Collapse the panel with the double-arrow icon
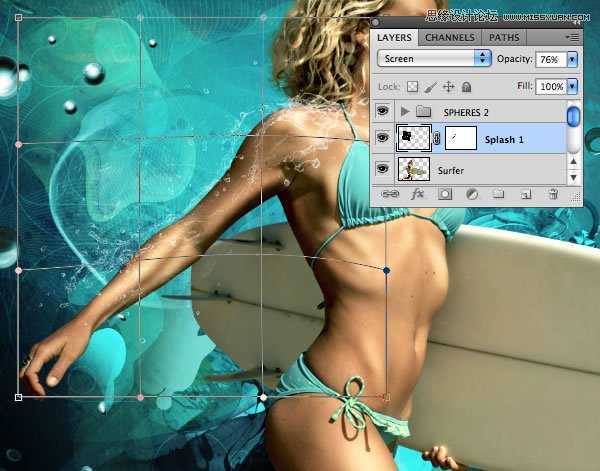Viewport: 600px width, 471px height. pos(576,23)
